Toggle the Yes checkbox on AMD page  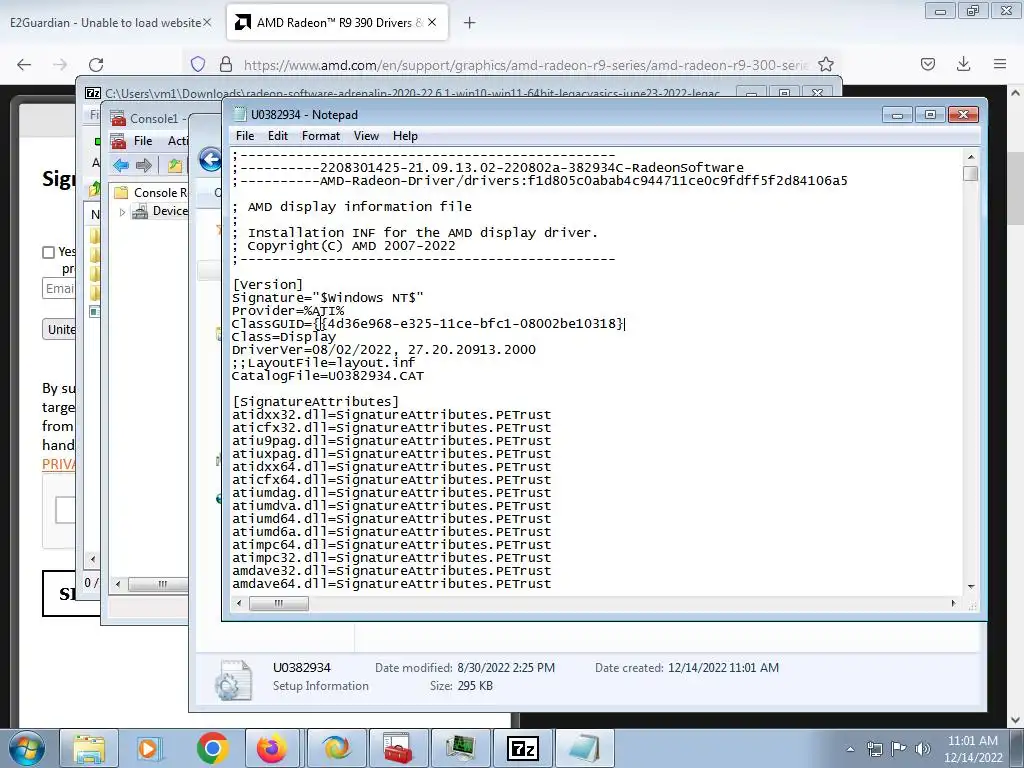click(48, 252)
